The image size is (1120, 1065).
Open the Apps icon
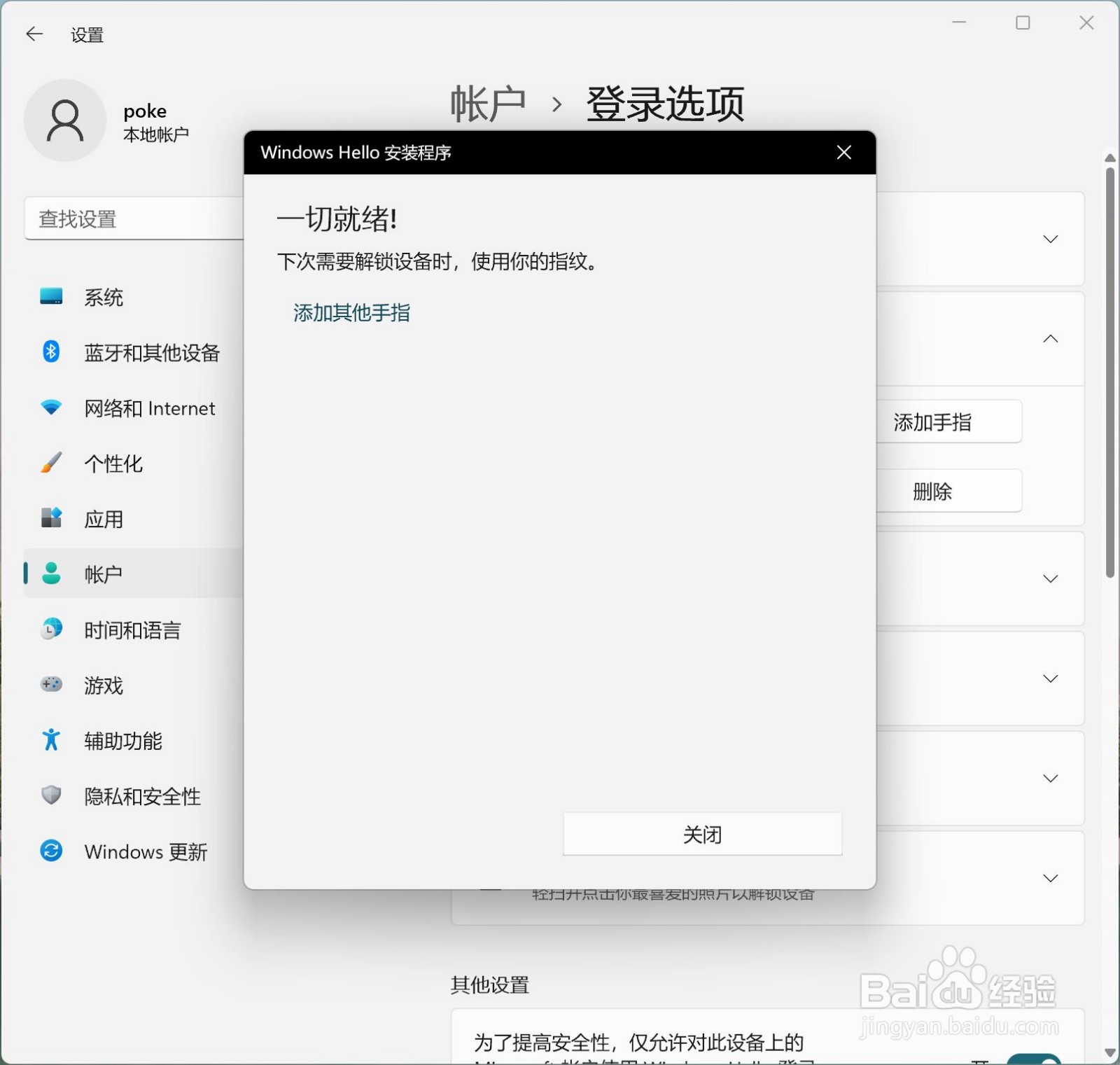point(51,518)
